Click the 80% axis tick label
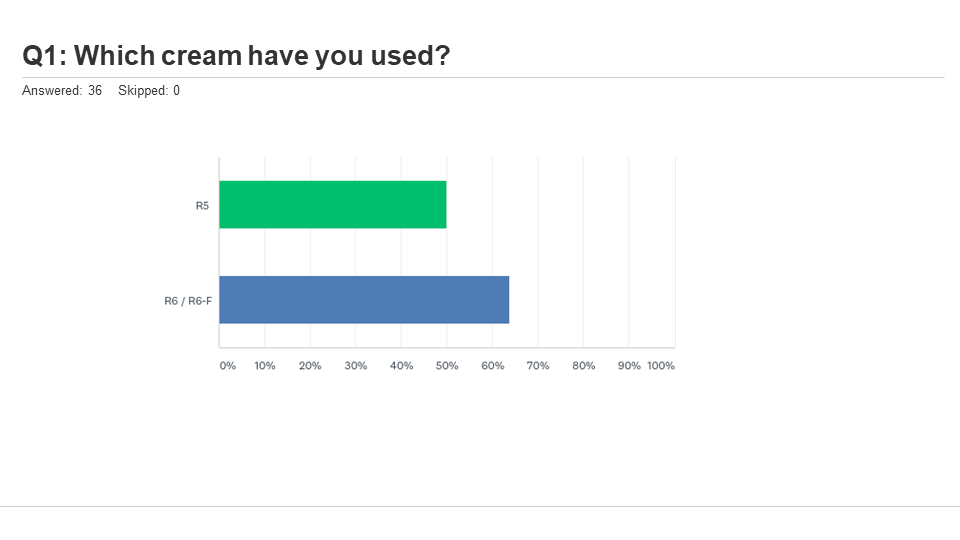This screenshot has width=960, height=540. tap(584, 366)
